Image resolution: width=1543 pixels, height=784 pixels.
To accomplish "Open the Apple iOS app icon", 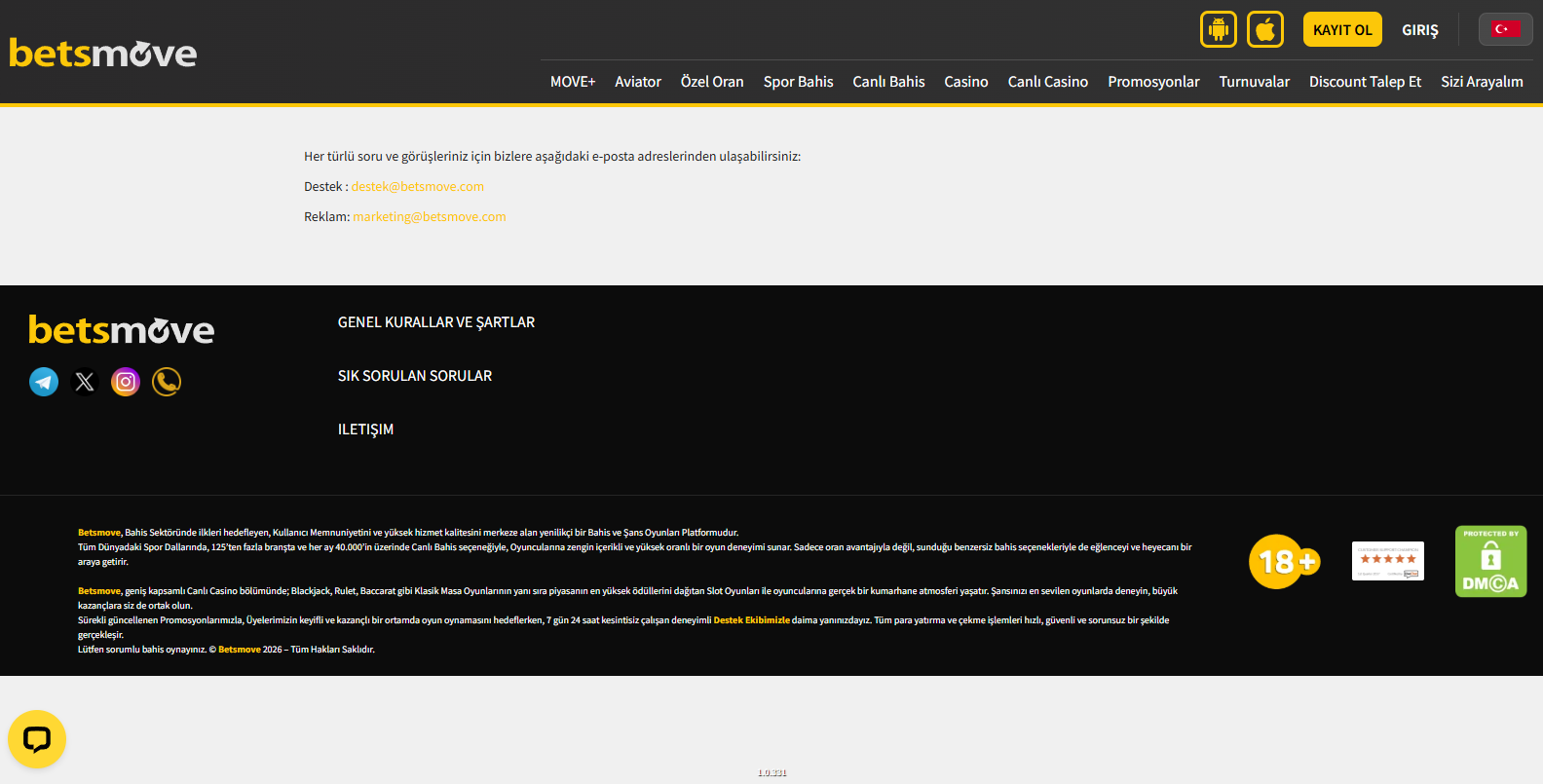I will (x=1264, y=29).
